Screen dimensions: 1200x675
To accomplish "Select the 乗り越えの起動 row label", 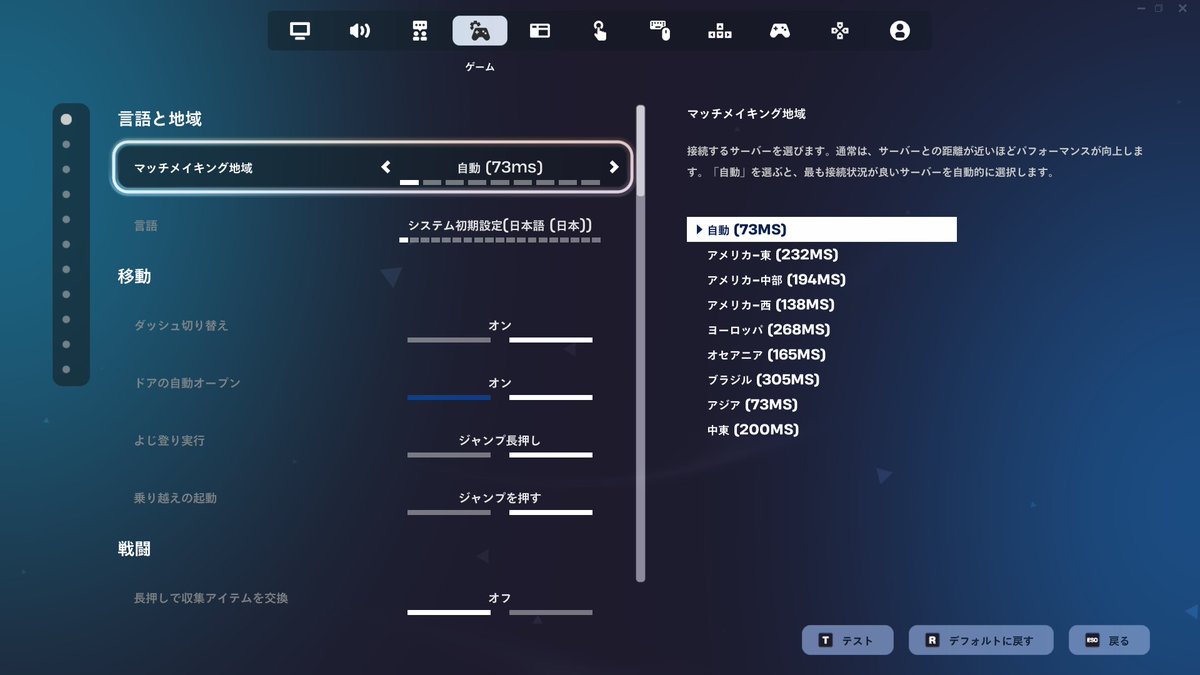I will (175, 498).
